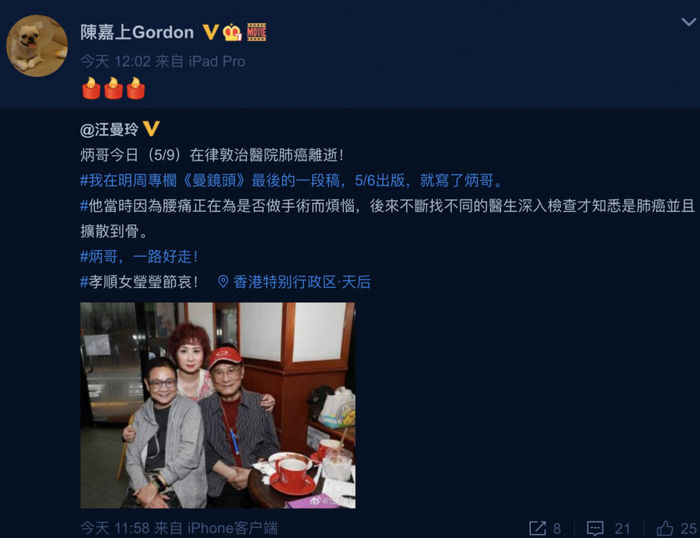The height and width of the screenshot is (538, 700).
Task: Open 陳嘉上Gordon profile name link
Action: click(137, 33)
